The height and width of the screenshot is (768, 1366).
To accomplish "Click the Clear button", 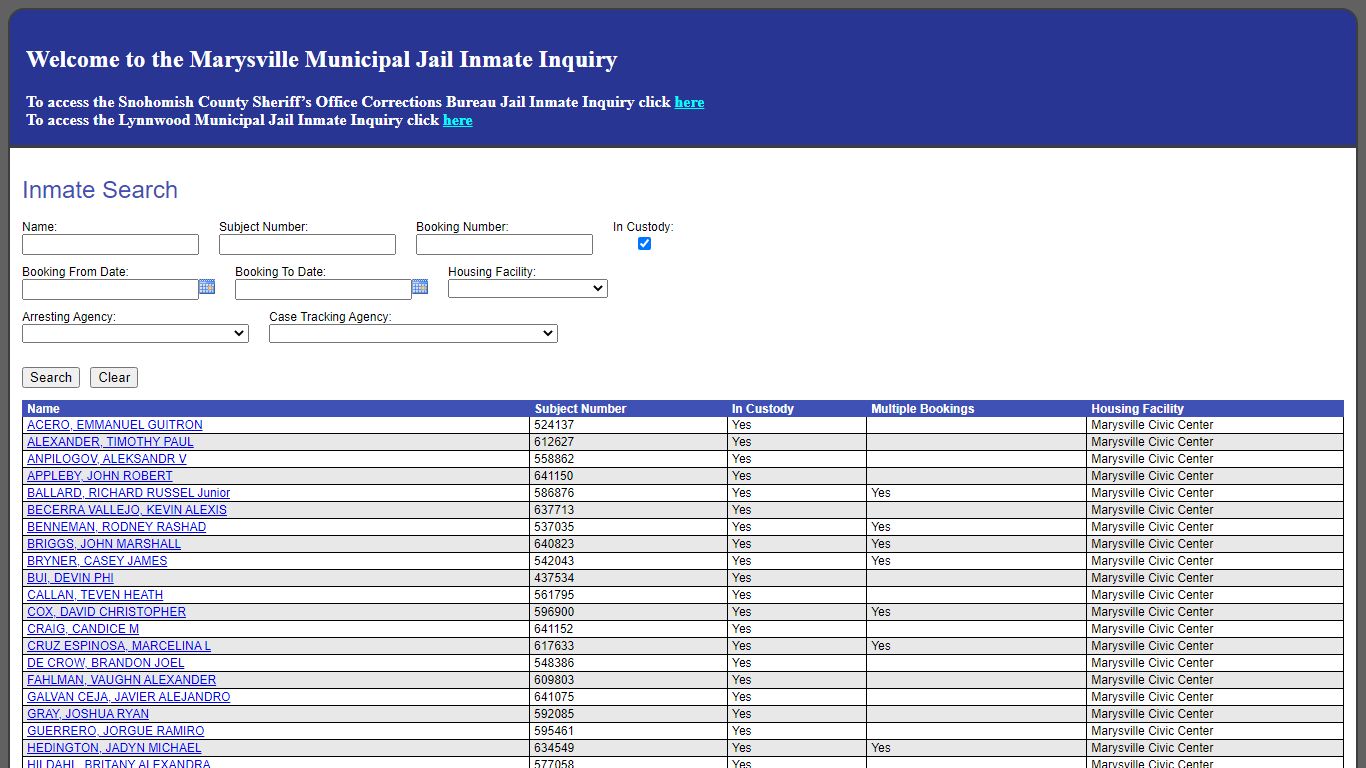I will 114,377.
